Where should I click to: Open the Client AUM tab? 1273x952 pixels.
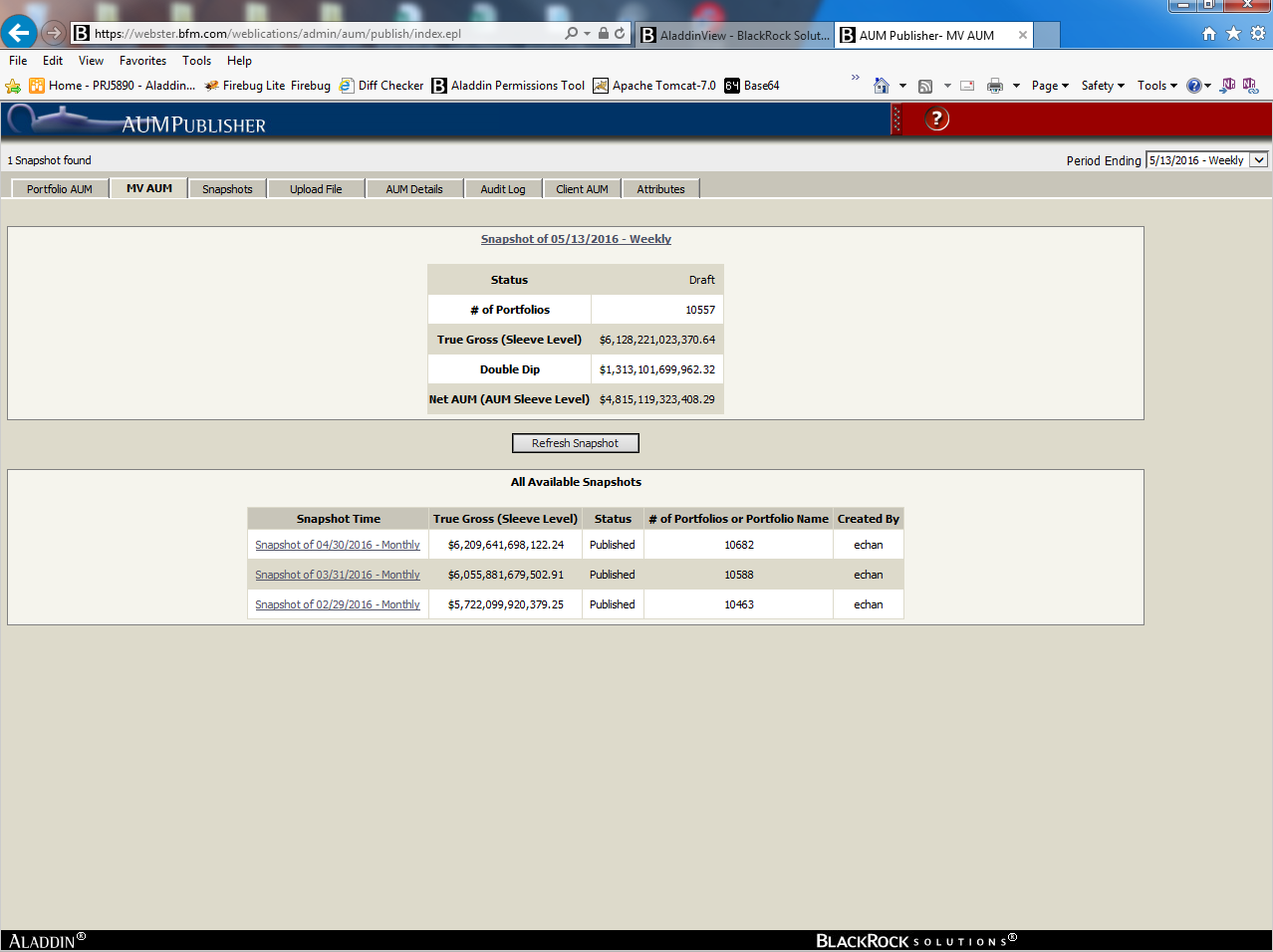click(x=582, y=189)
